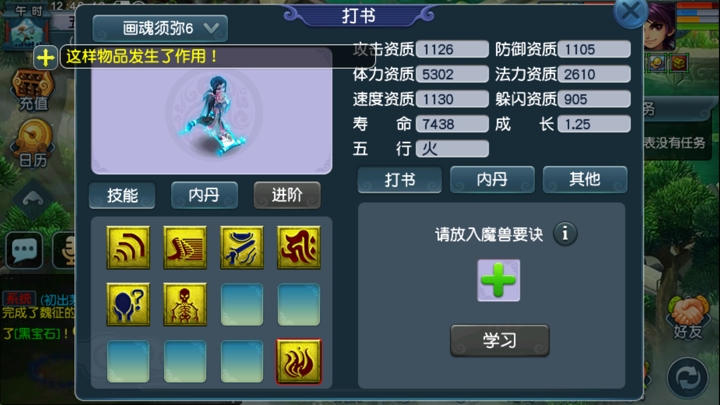
Task: Choose the question-mark hand skill icon
Action: [x=128, y=304]
